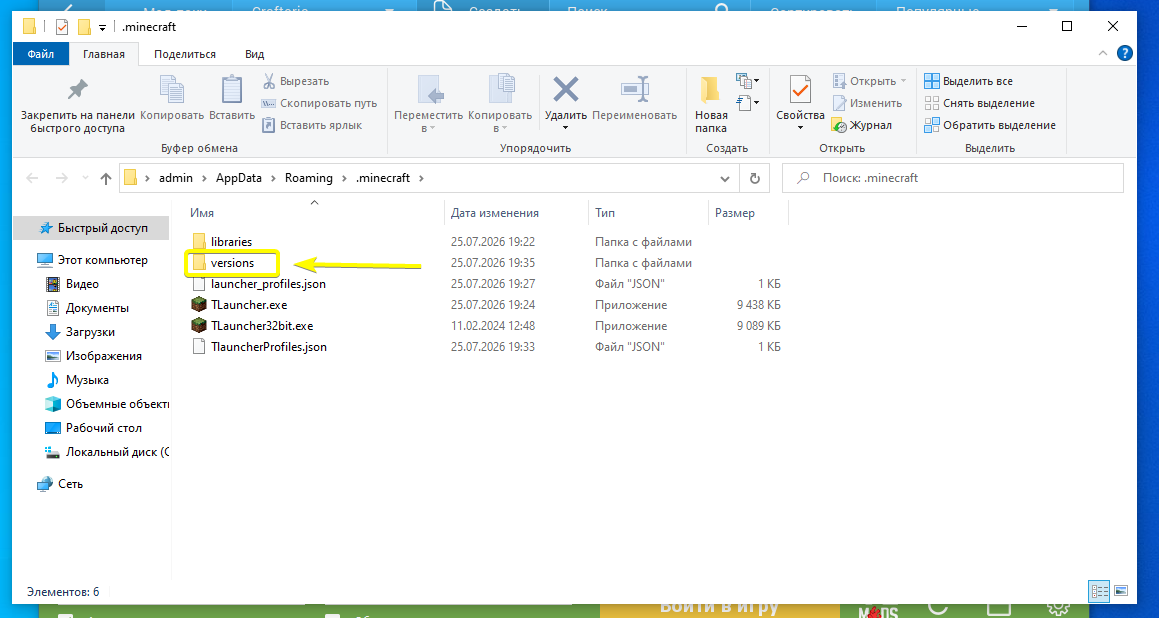
Task: Select TlauncherProfiles.json file
Action: click(x=268, y=346)
